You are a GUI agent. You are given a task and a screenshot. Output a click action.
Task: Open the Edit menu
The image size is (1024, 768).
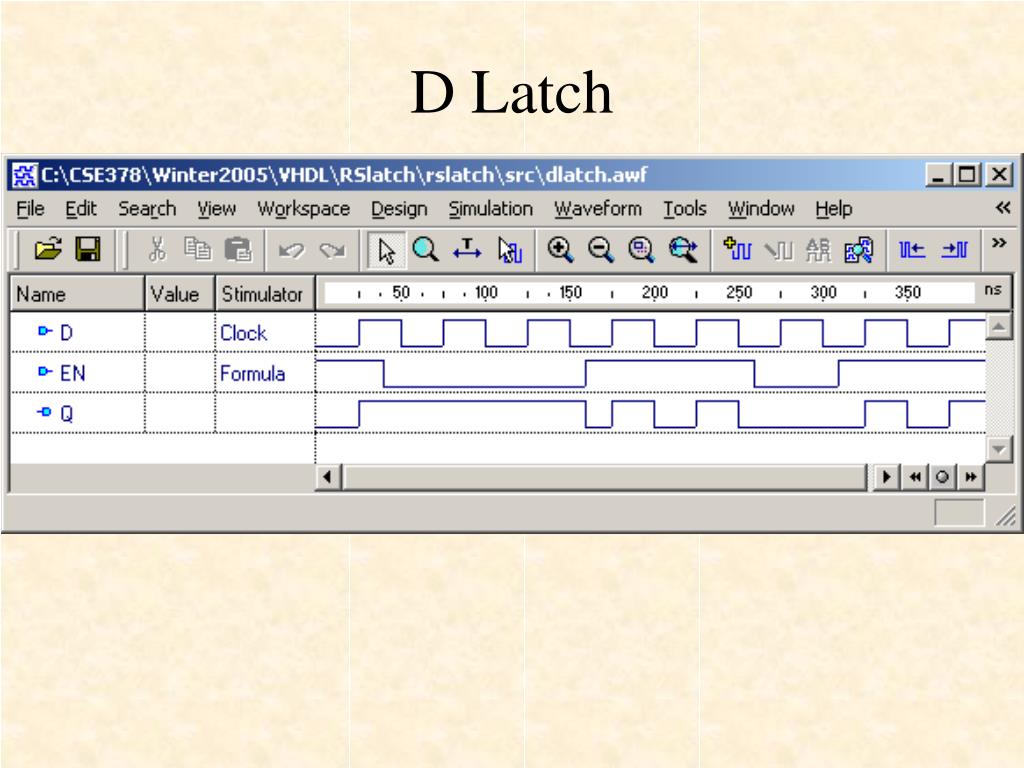pyautogui.click(x=80, y=209)
